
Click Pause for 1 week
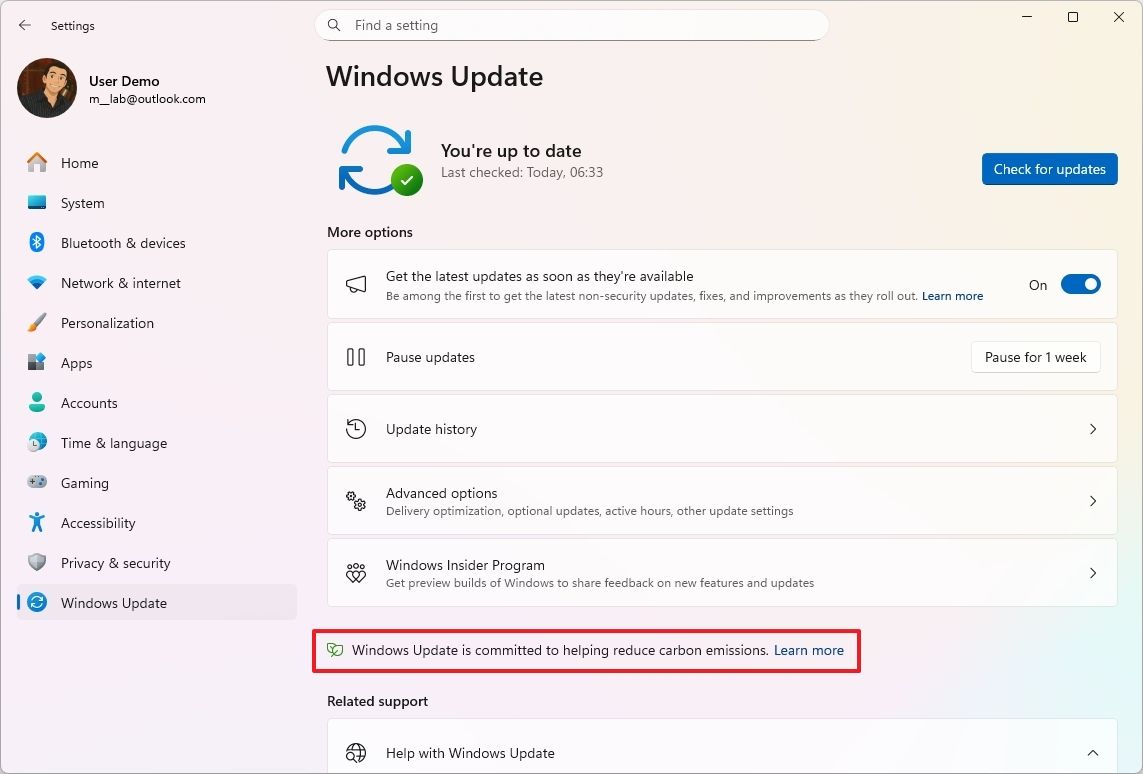(1035, 357)
